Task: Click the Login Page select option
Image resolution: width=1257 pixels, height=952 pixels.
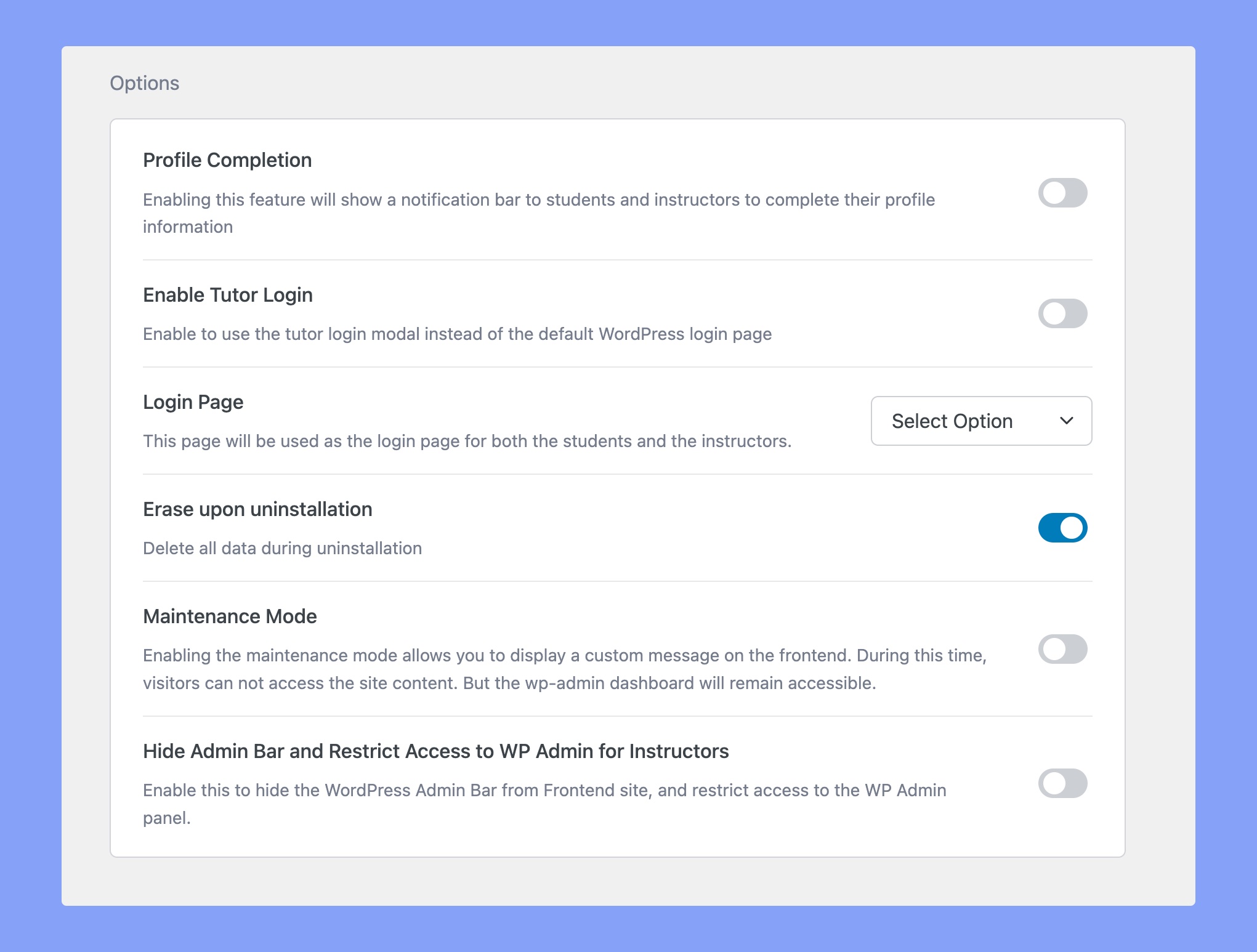Action: click(x=981, y=421)
